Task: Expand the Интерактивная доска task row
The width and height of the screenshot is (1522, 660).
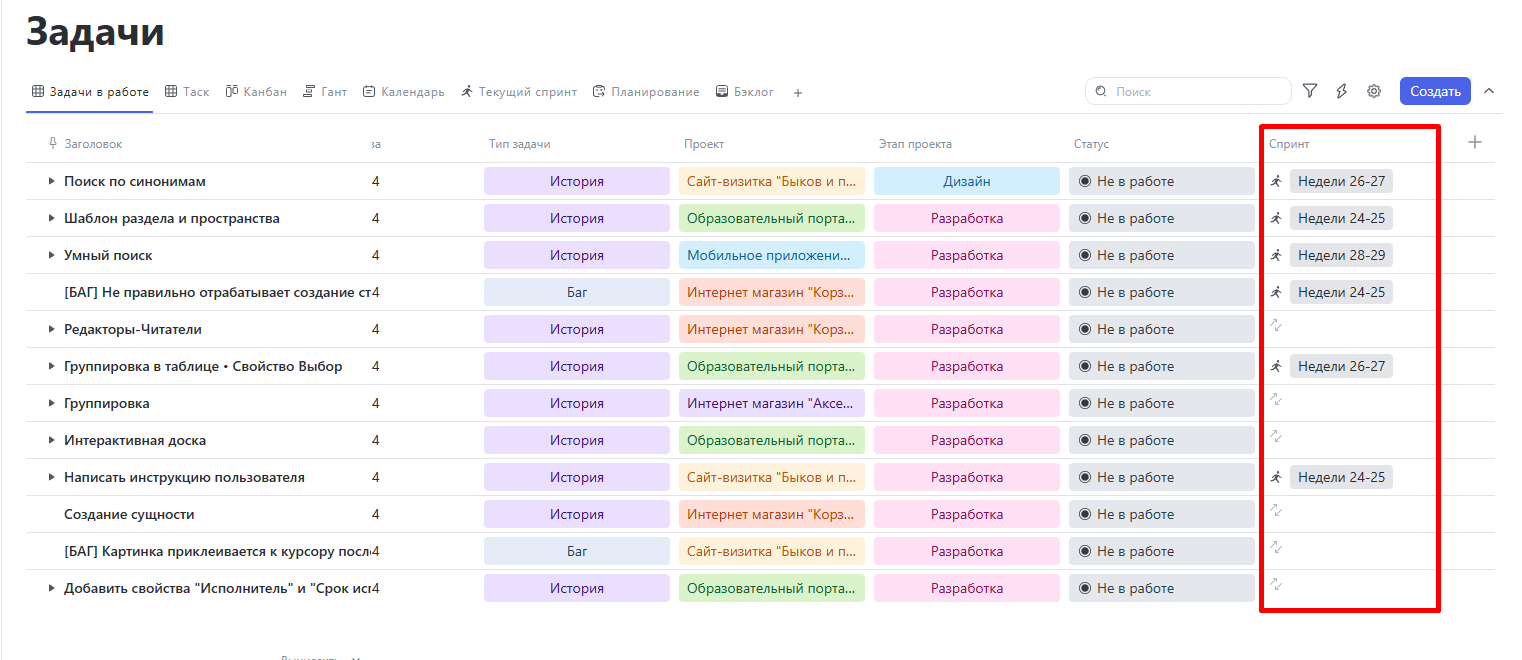Action: click(52, 440)
